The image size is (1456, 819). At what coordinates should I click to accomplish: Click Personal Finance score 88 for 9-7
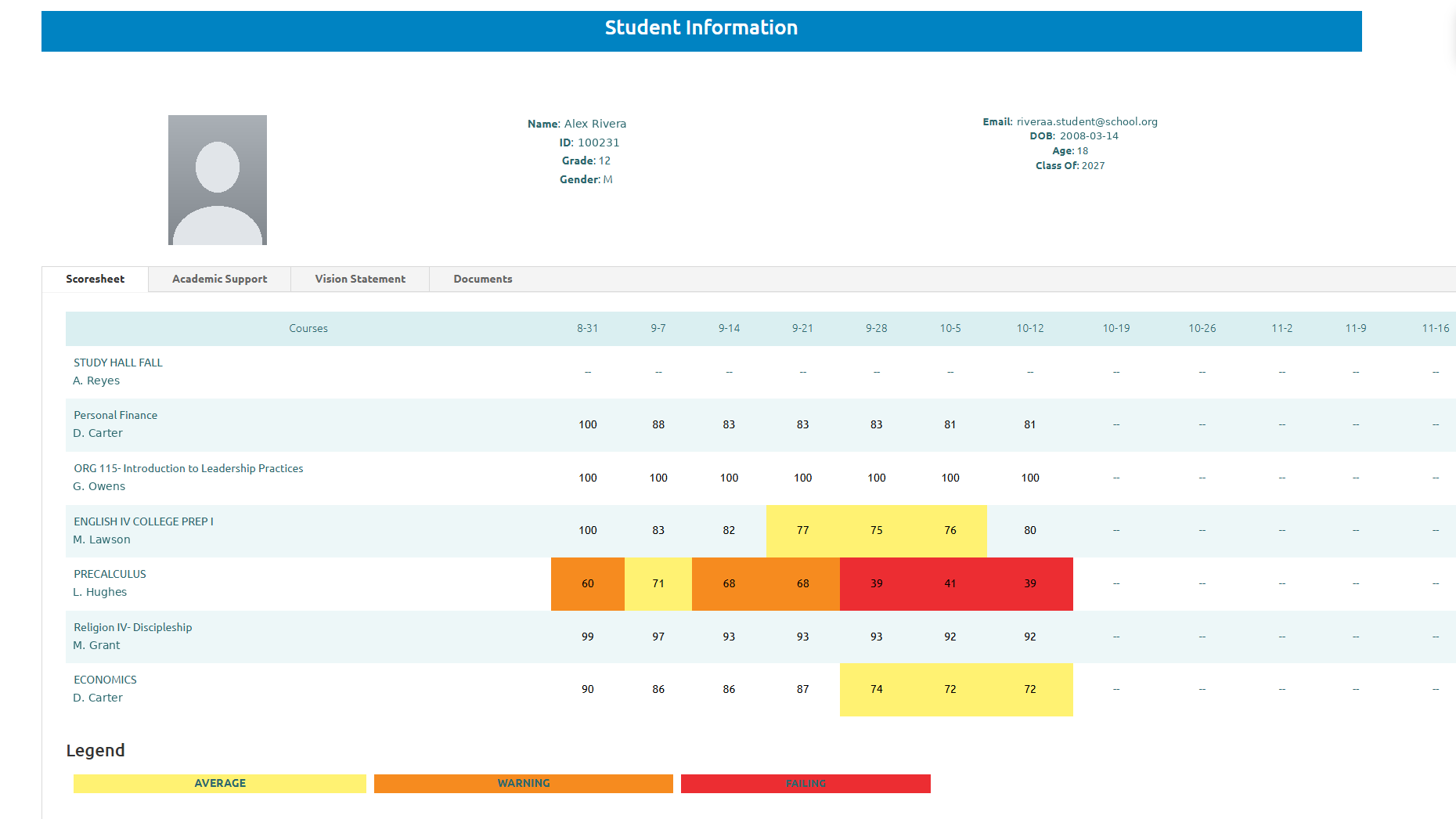click(x=658, y=424)
